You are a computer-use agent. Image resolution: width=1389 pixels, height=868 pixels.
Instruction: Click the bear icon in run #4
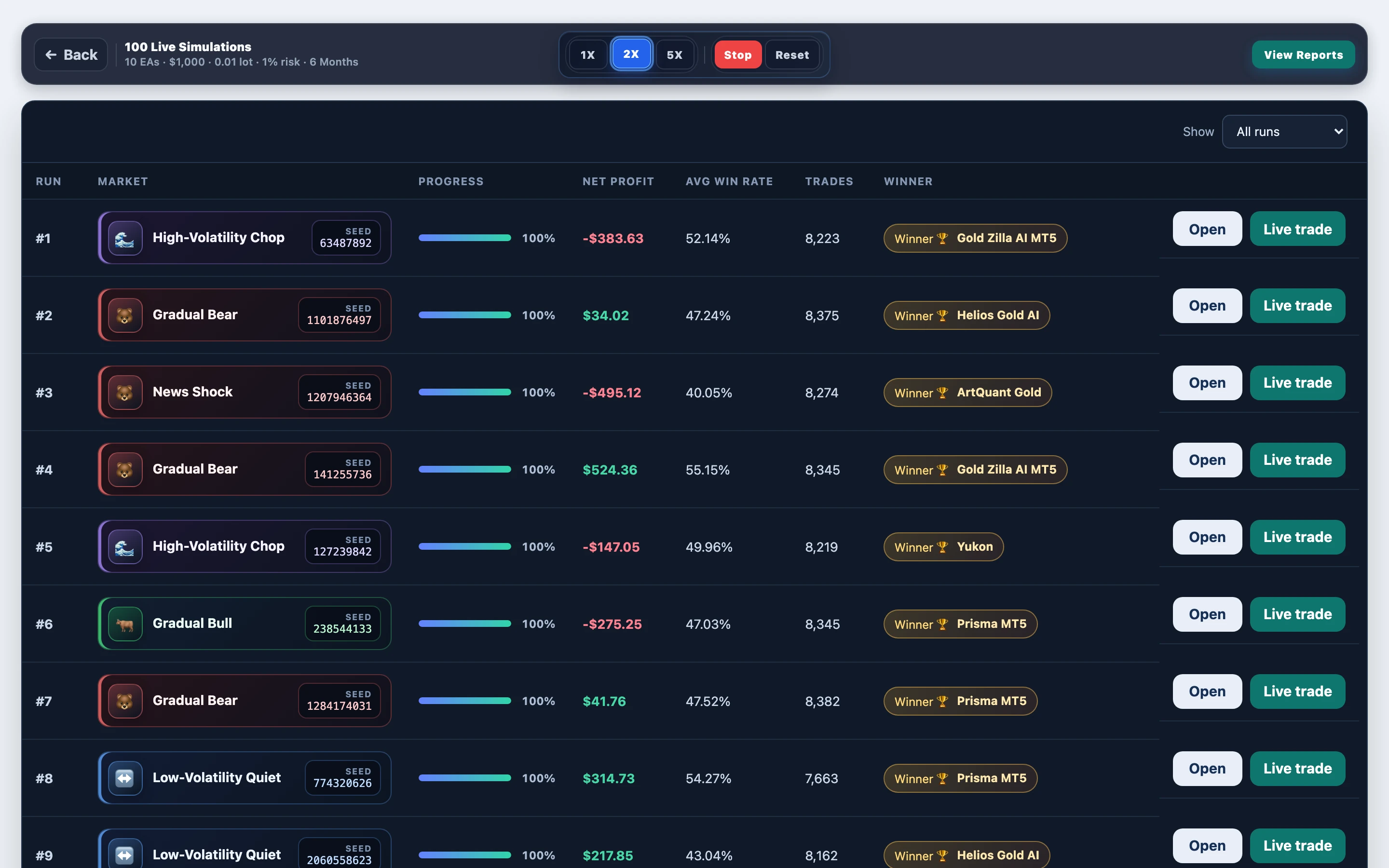pos(125,470)
